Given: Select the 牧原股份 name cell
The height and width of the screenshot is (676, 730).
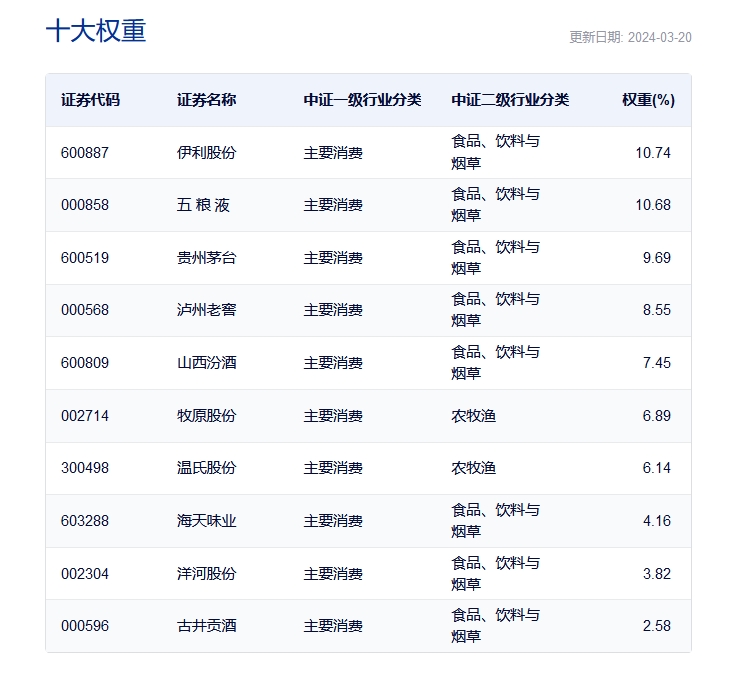Looking at the screenshot, I should coord(206,415).
